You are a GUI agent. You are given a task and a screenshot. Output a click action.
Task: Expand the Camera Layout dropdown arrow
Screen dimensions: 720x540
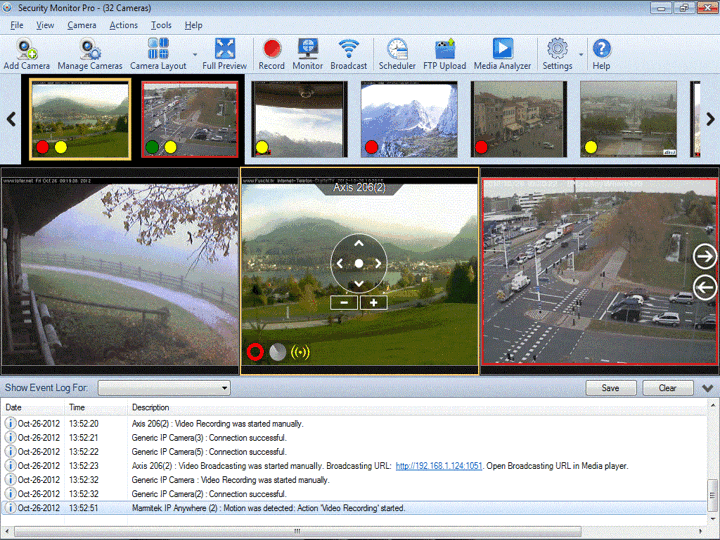click(x=195, y=55)
